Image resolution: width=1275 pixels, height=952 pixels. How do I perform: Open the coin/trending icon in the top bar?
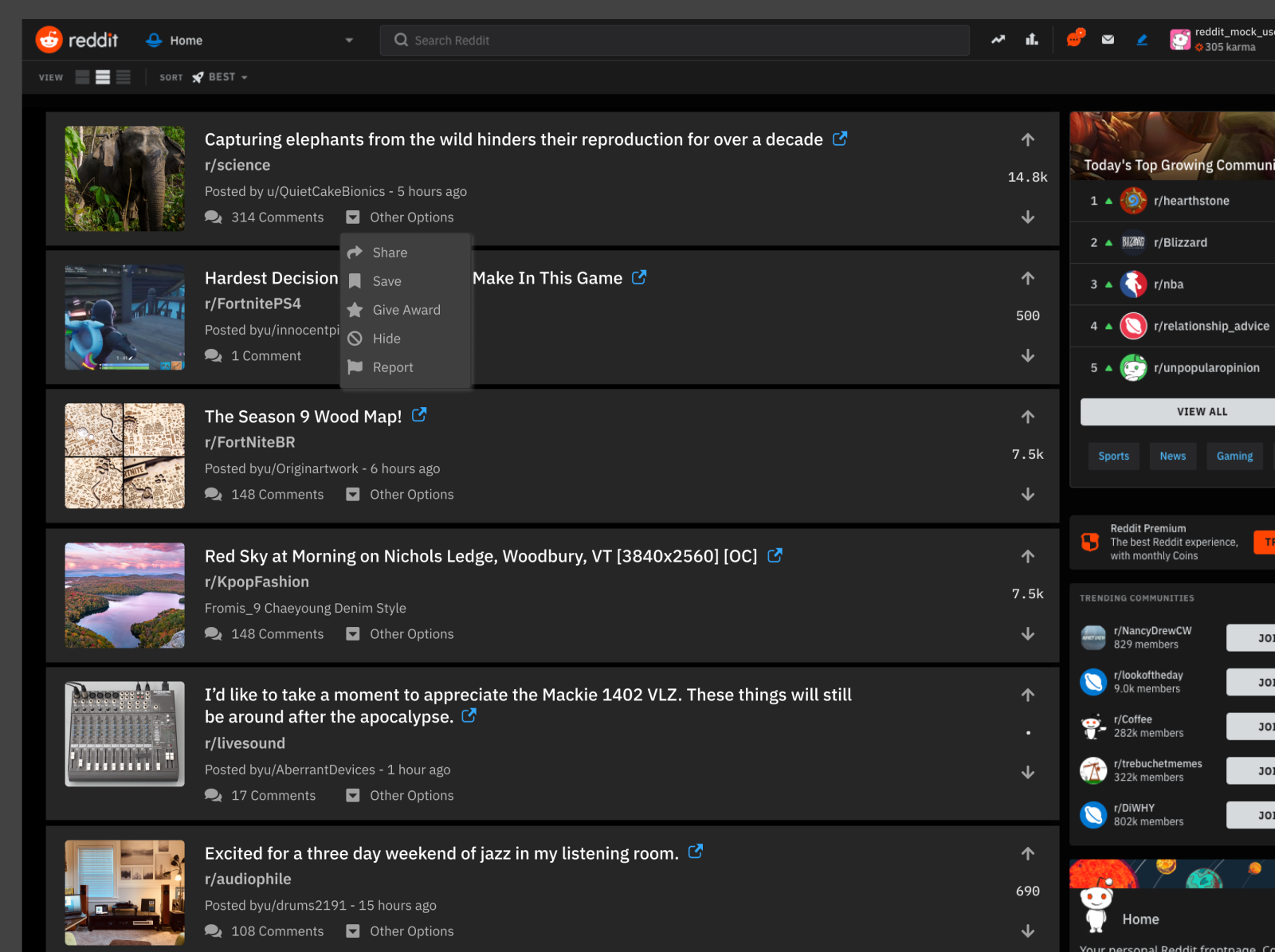(998, 38)
